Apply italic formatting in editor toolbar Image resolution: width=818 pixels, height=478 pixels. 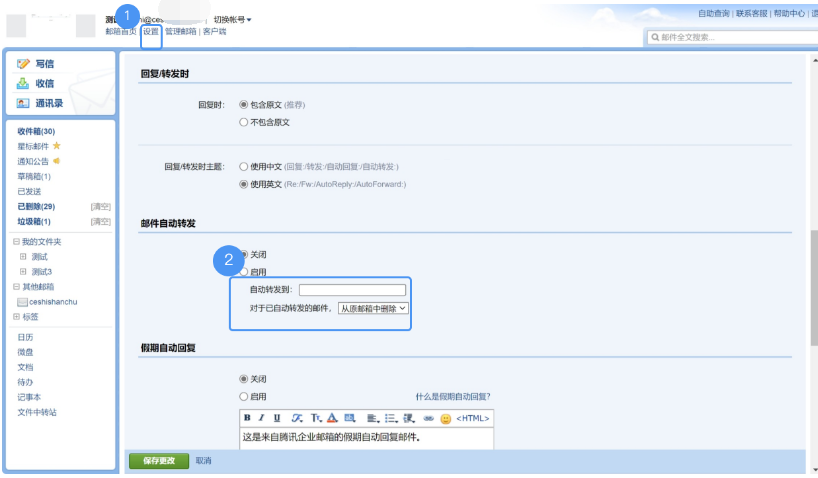click(x=262, y=418)
